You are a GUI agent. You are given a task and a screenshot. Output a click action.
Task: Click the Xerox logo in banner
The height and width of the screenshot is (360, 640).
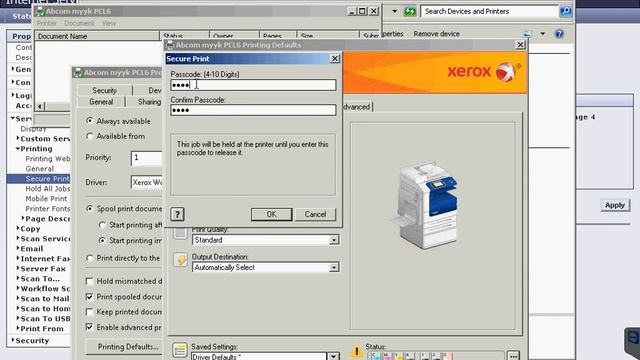coord(484,72)
